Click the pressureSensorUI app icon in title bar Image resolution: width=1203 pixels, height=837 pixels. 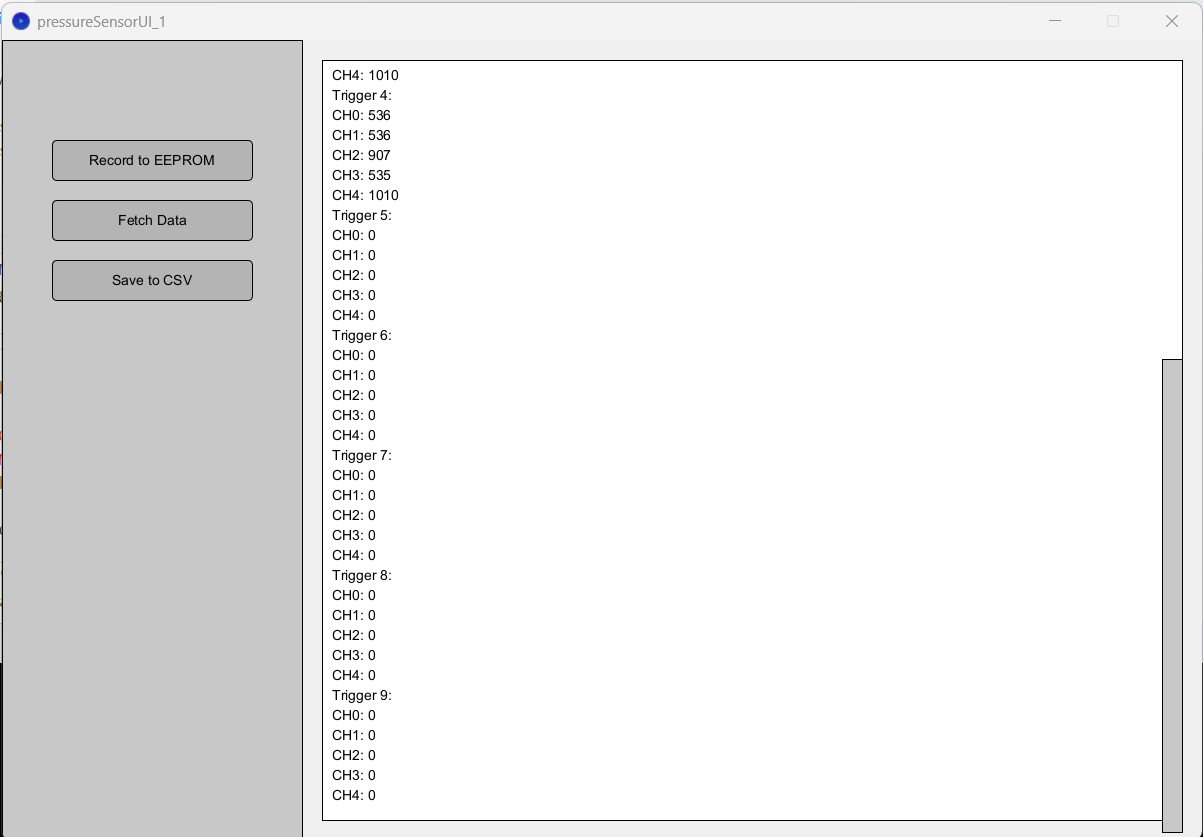[x=20, y=21]
